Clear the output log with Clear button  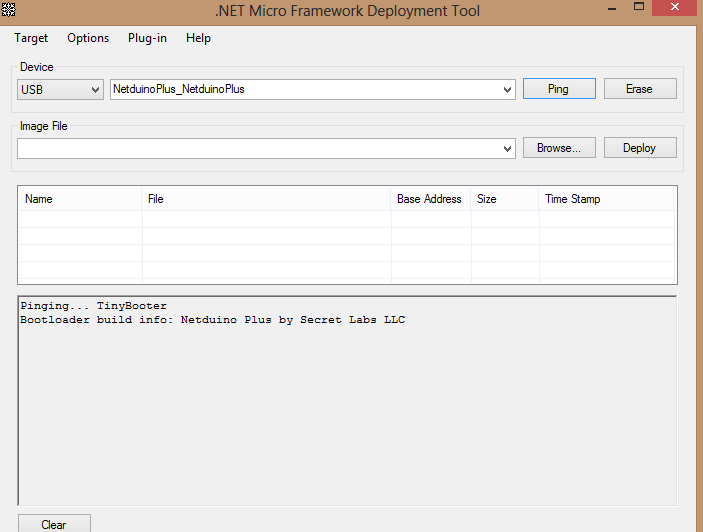(54, 524)
